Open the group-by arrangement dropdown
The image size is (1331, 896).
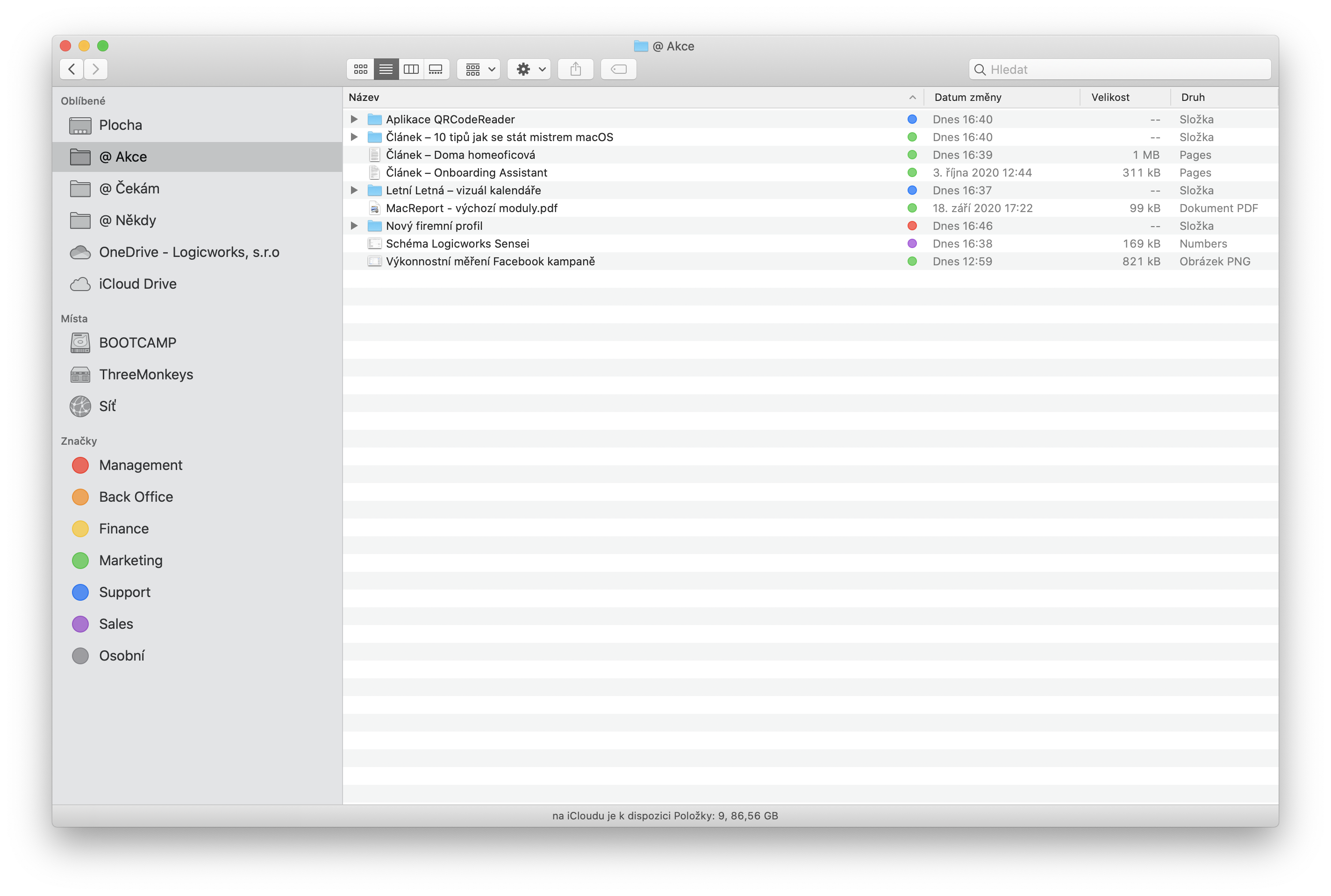point(479,69)
